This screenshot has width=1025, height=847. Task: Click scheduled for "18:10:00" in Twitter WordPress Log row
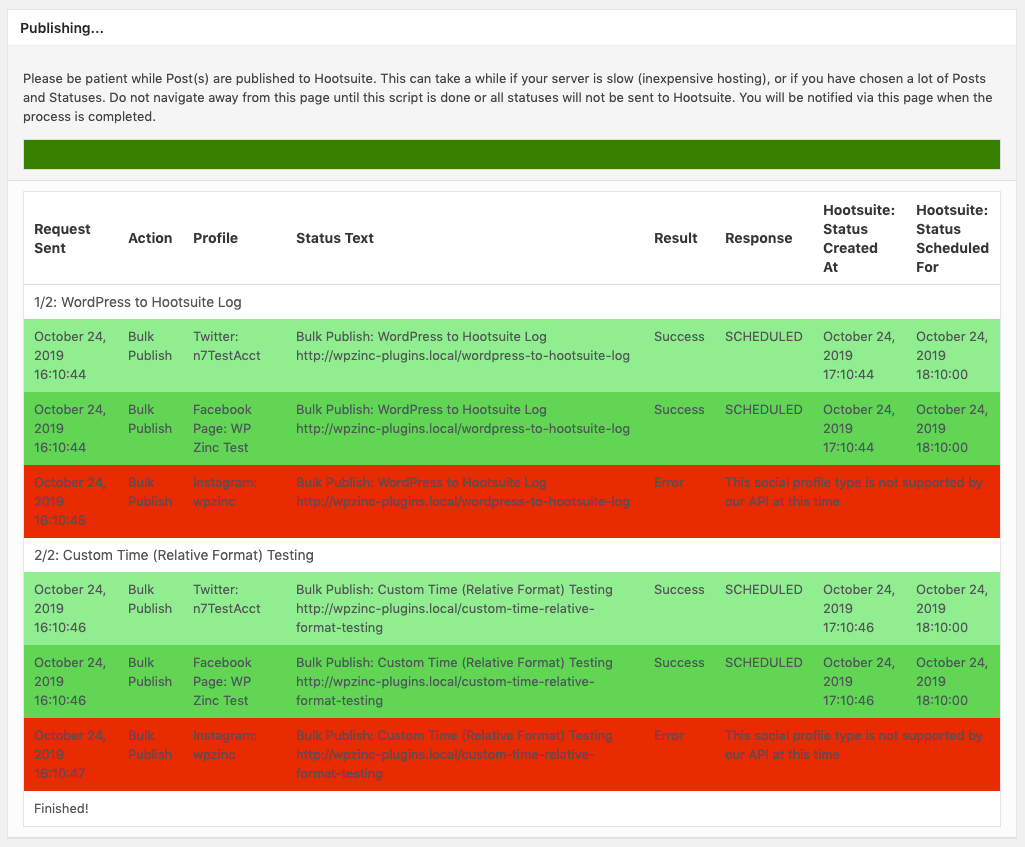coord(942,374)
